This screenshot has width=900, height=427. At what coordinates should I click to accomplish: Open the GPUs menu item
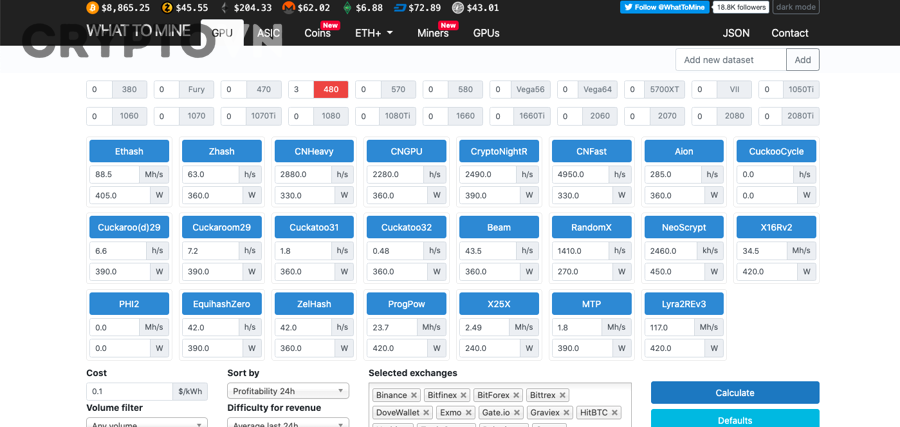click(486, 33)
